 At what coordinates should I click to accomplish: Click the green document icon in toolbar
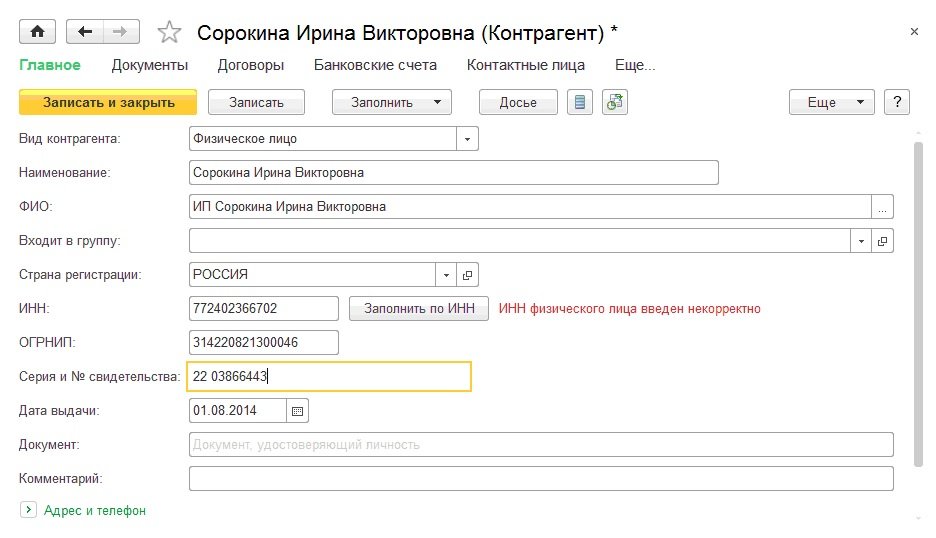click(614, 102)
